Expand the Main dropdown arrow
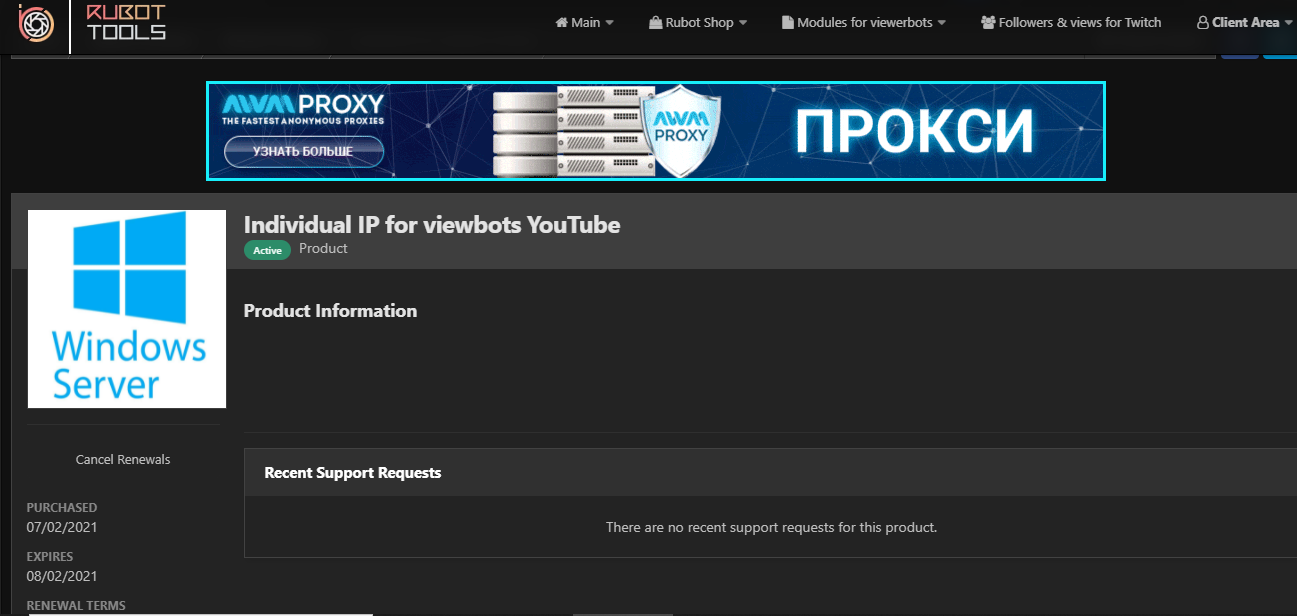 tap(610, 23)
